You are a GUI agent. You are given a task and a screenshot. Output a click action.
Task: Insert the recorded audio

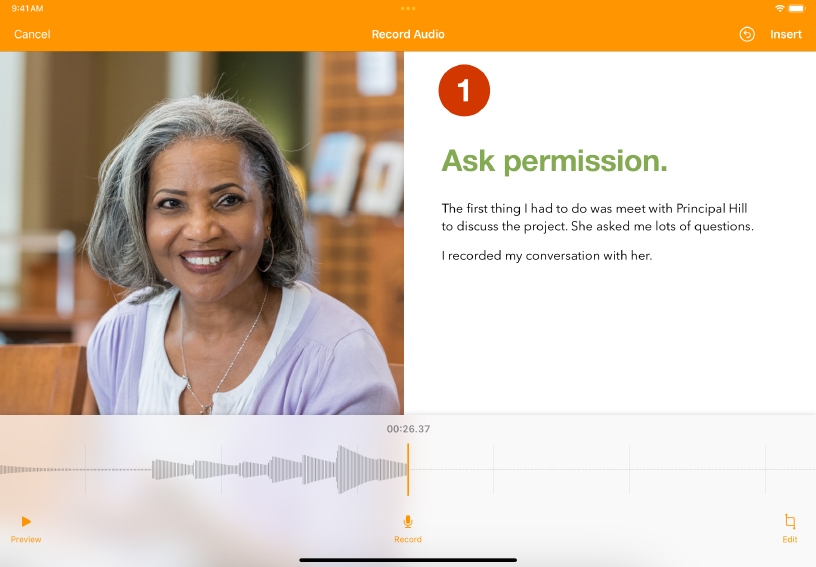pyautogui.click(x=786, y=34)
